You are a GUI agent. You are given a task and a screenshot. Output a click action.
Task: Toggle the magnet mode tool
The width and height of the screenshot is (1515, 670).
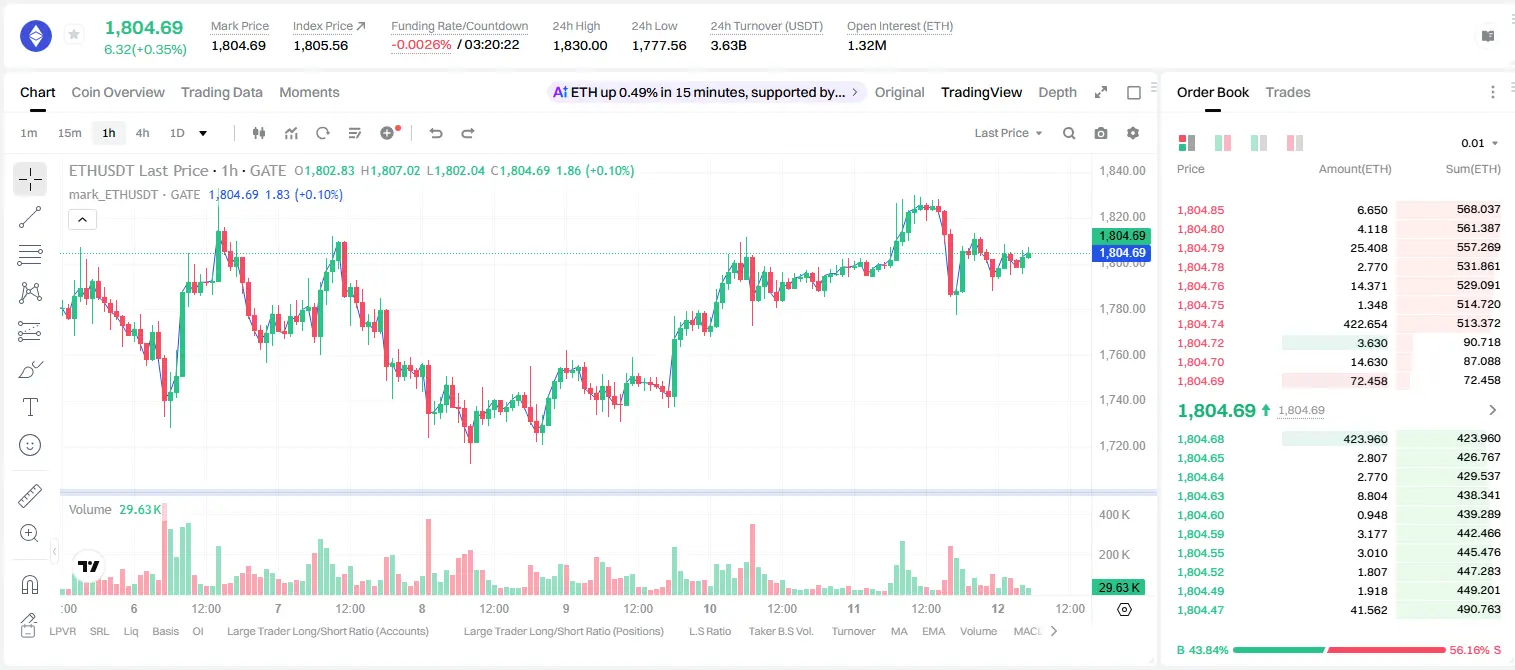pyautogui.click(x=30, y=585)
